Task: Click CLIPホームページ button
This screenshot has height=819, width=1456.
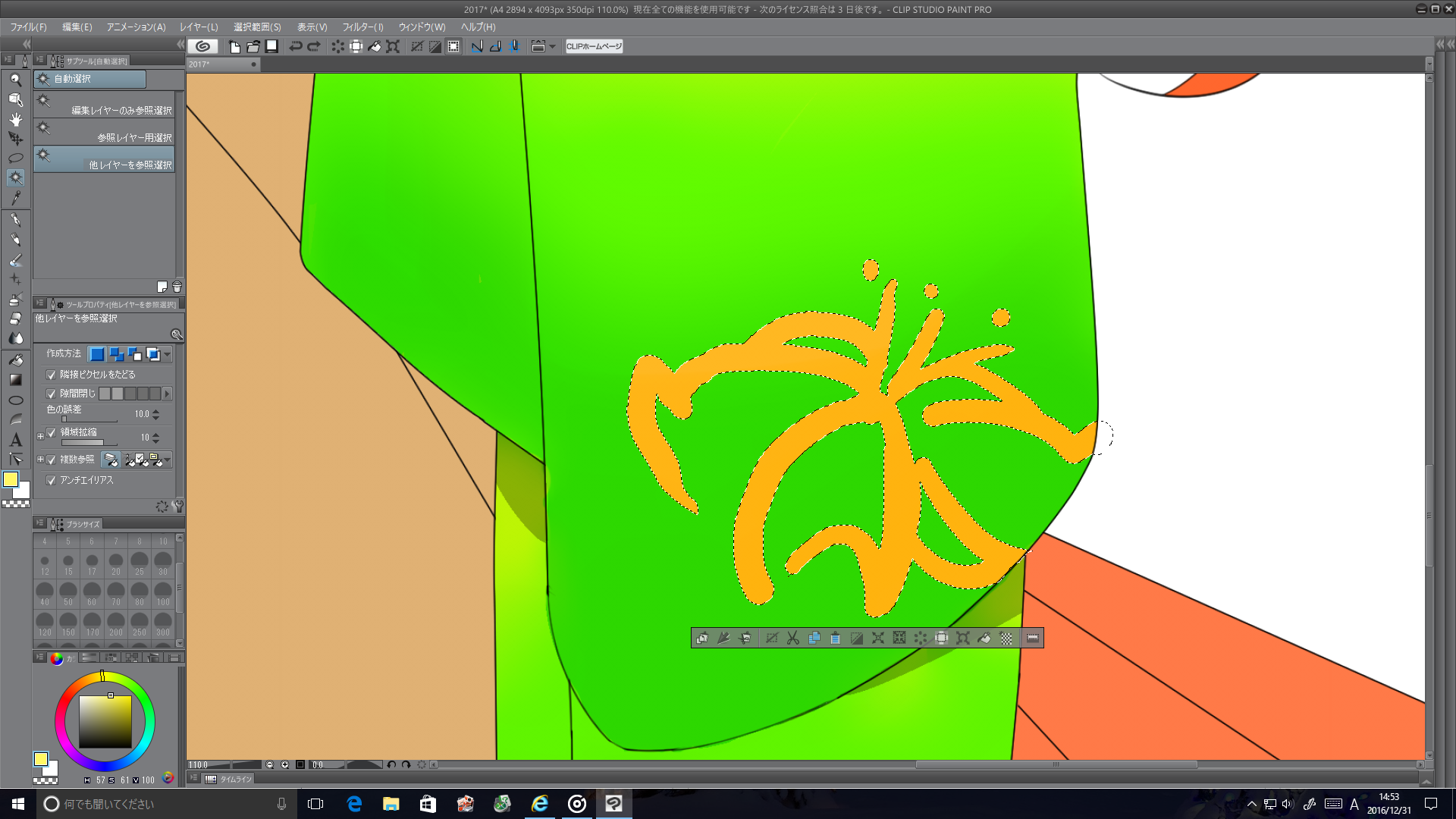Action: coord(594,46)
